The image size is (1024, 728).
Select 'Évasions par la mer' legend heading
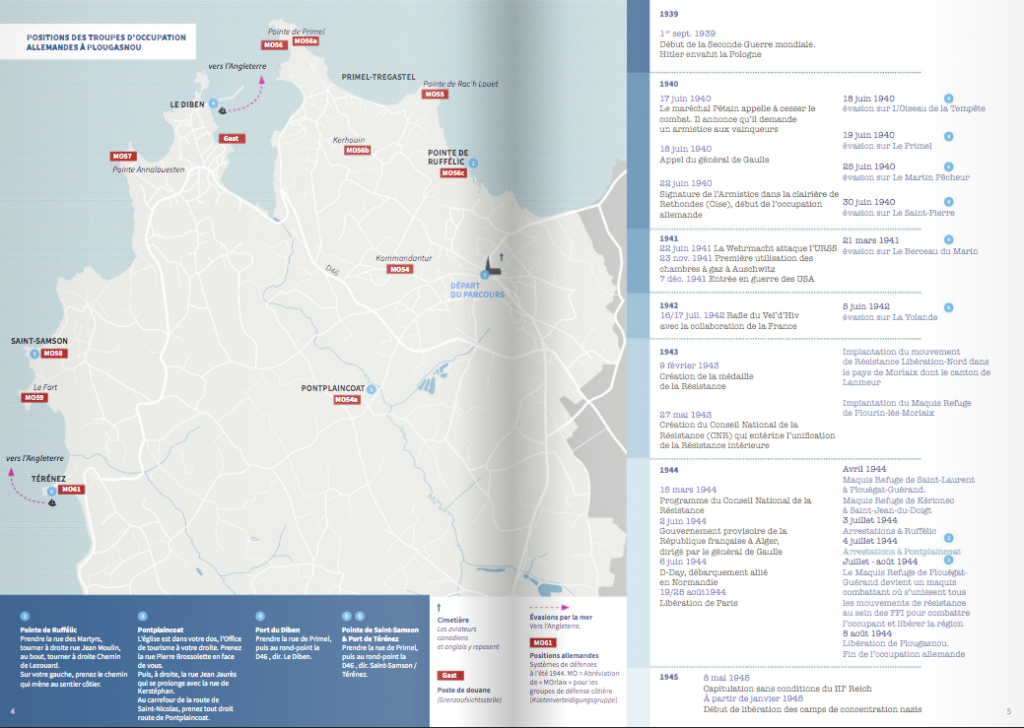pos(561,617)
